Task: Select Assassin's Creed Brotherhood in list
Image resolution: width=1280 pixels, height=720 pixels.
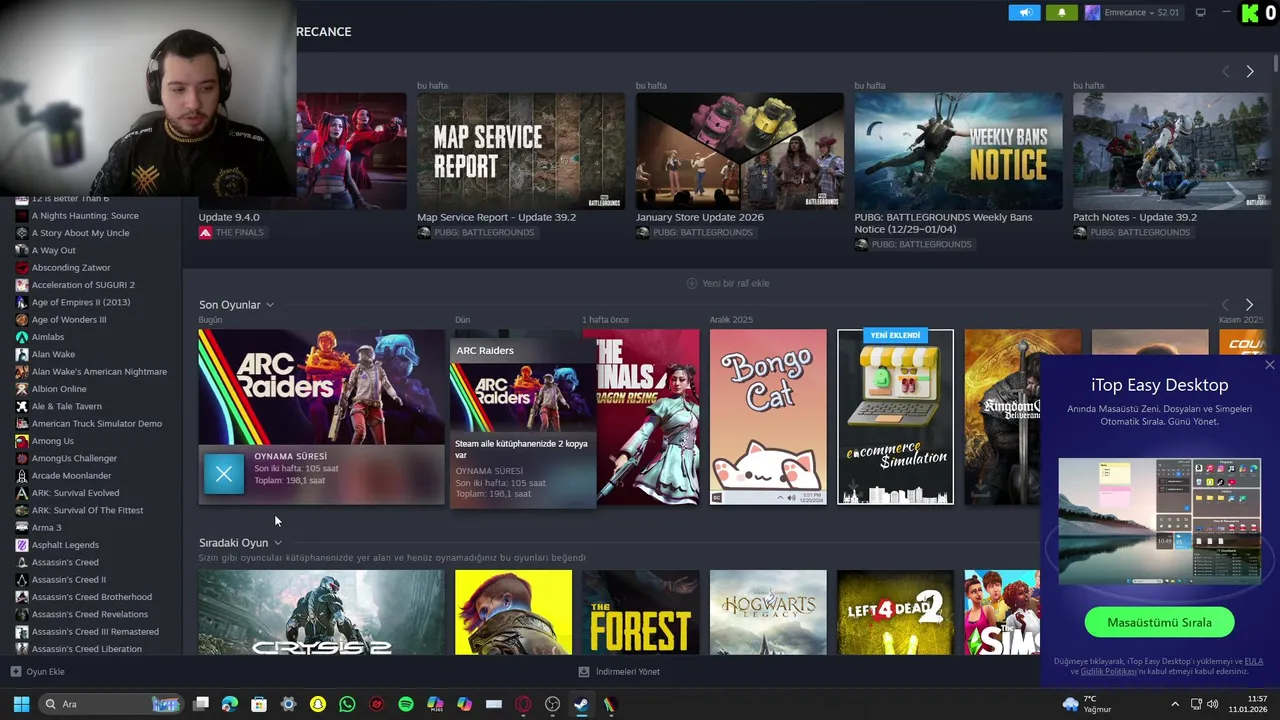Action: click(x=91, y=597)
